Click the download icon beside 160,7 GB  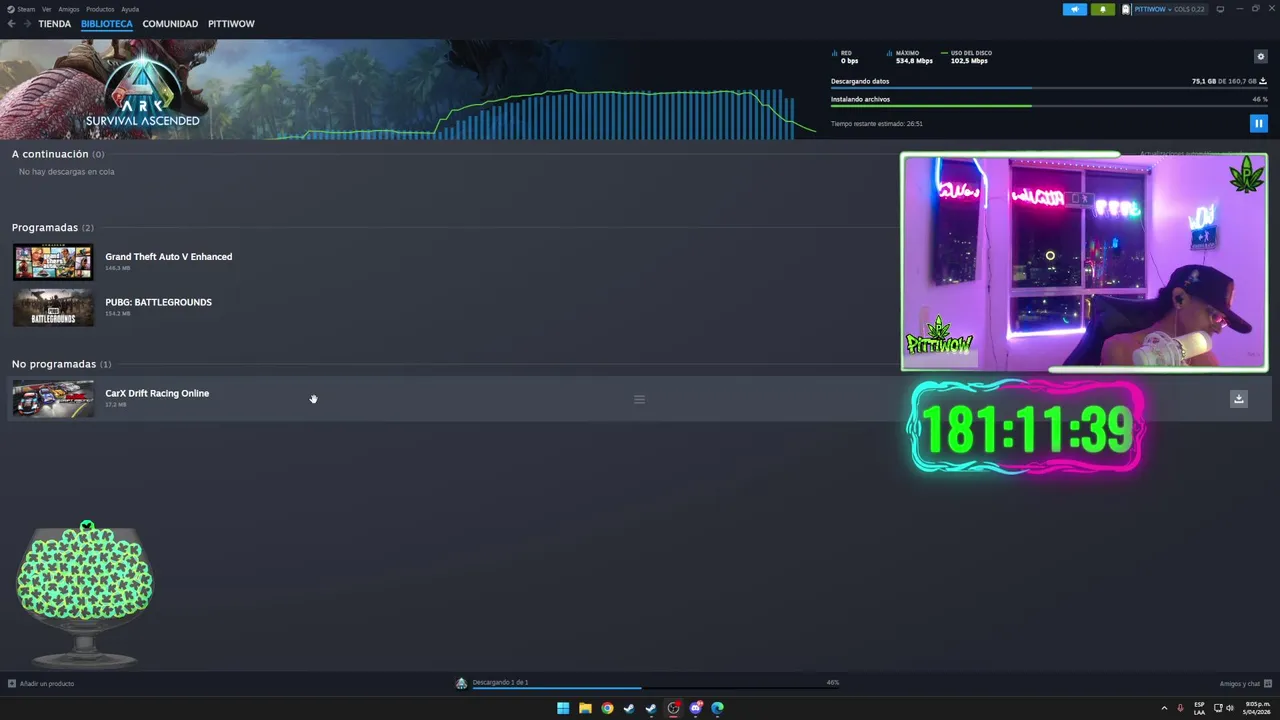click(1263, 81)
